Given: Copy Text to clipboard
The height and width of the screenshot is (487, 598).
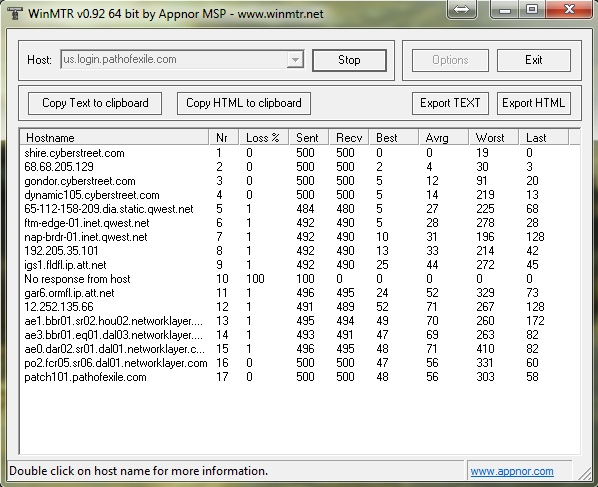Looking at the screenshot, I should pyautogui.click(x=95, y=103).
